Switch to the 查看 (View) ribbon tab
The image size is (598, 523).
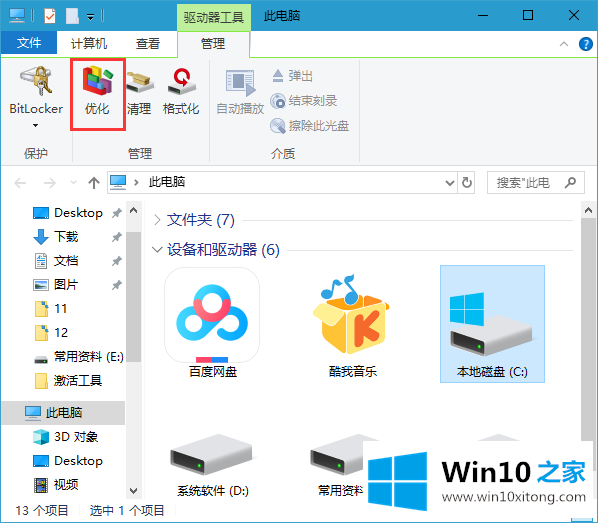tap(148, 43)
